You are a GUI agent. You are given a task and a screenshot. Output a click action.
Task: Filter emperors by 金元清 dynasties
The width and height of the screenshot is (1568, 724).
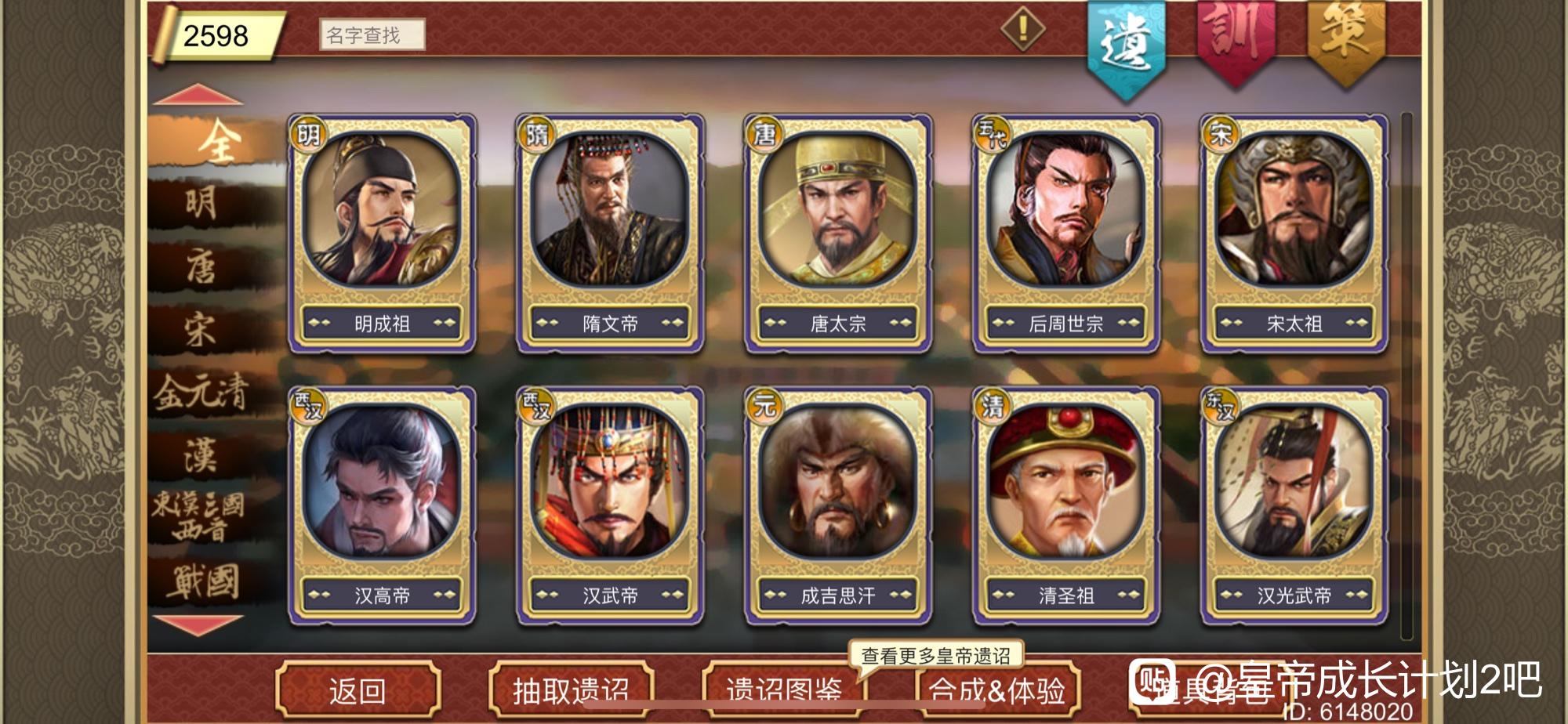(201, 392)
